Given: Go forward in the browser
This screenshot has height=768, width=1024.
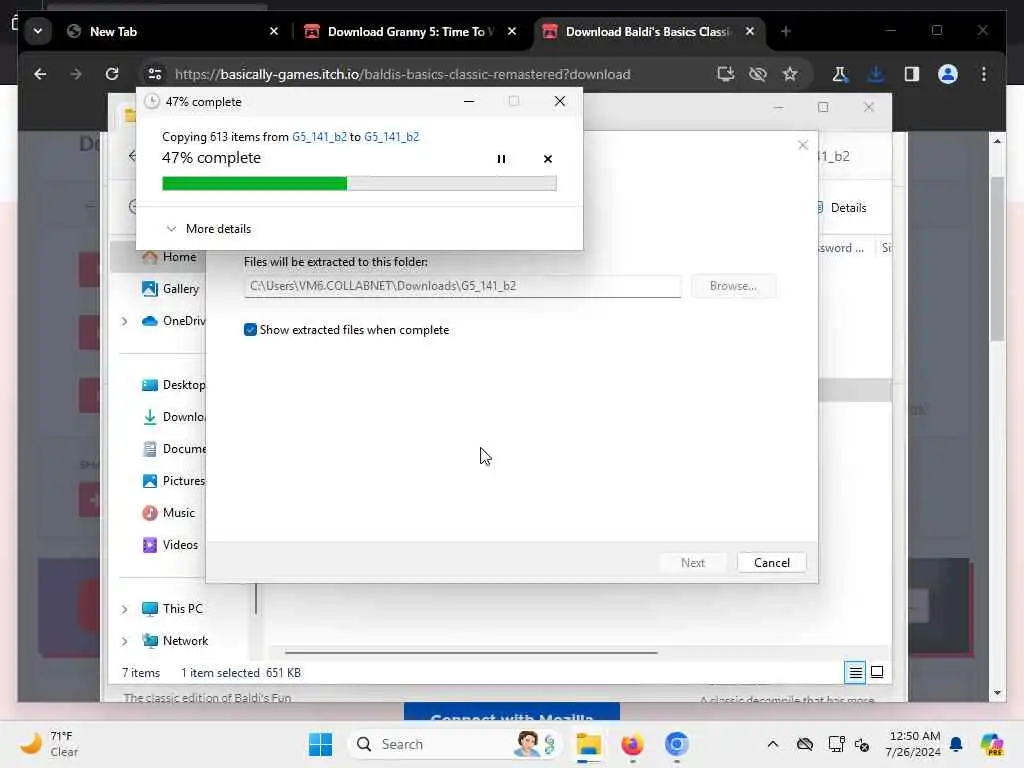Looking at the screenshot, I should [76, 74].
